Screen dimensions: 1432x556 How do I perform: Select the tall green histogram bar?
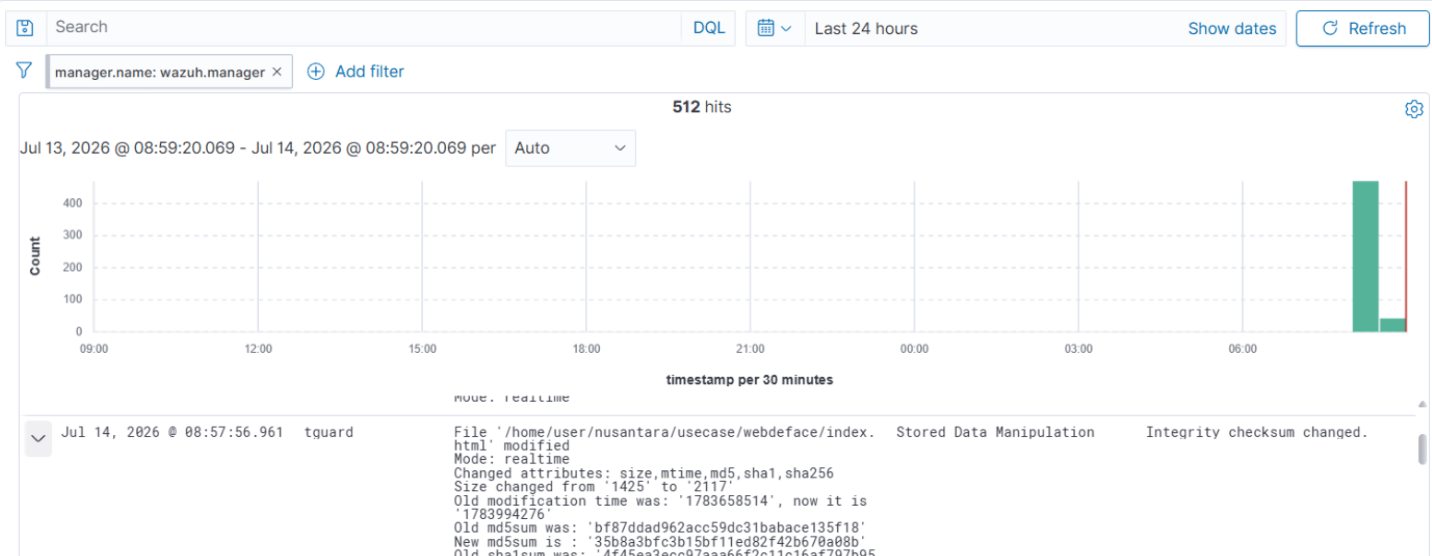tap(1365, 256)
